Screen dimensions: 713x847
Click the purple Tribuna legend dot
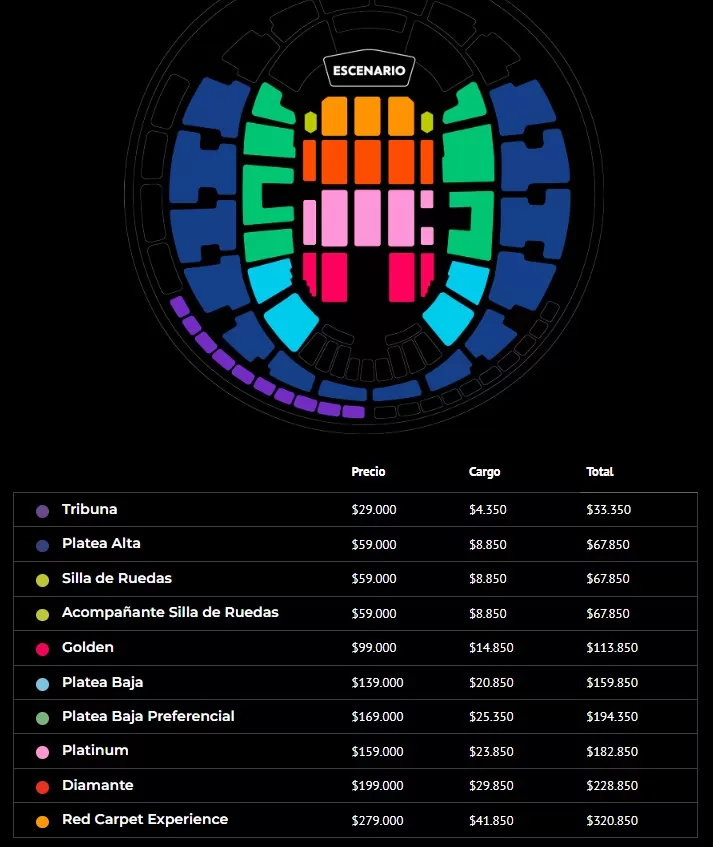point(42,511)
